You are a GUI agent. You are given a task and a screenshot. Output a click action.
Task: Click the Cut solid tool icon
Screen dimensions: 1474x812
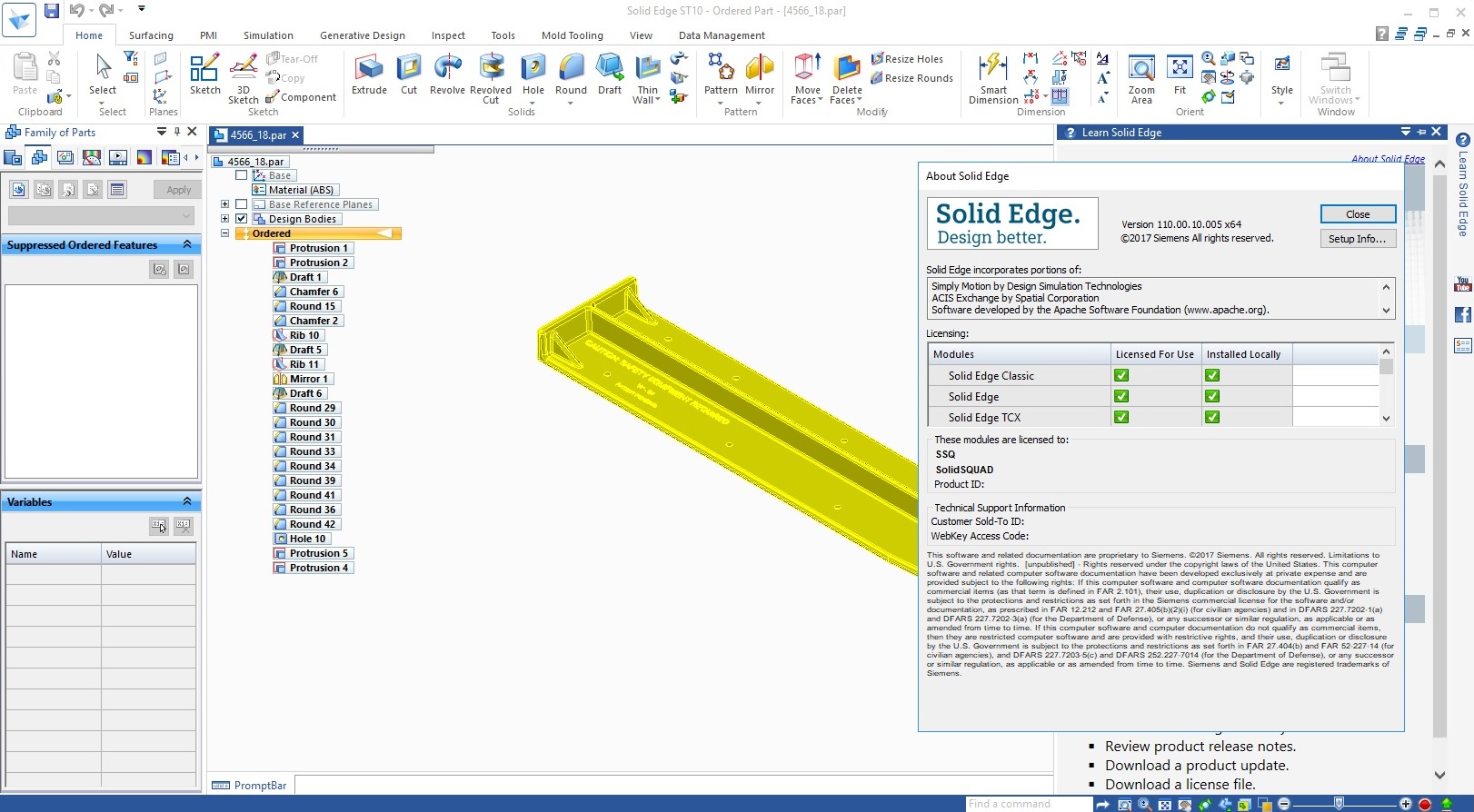(x=409, y=74)
